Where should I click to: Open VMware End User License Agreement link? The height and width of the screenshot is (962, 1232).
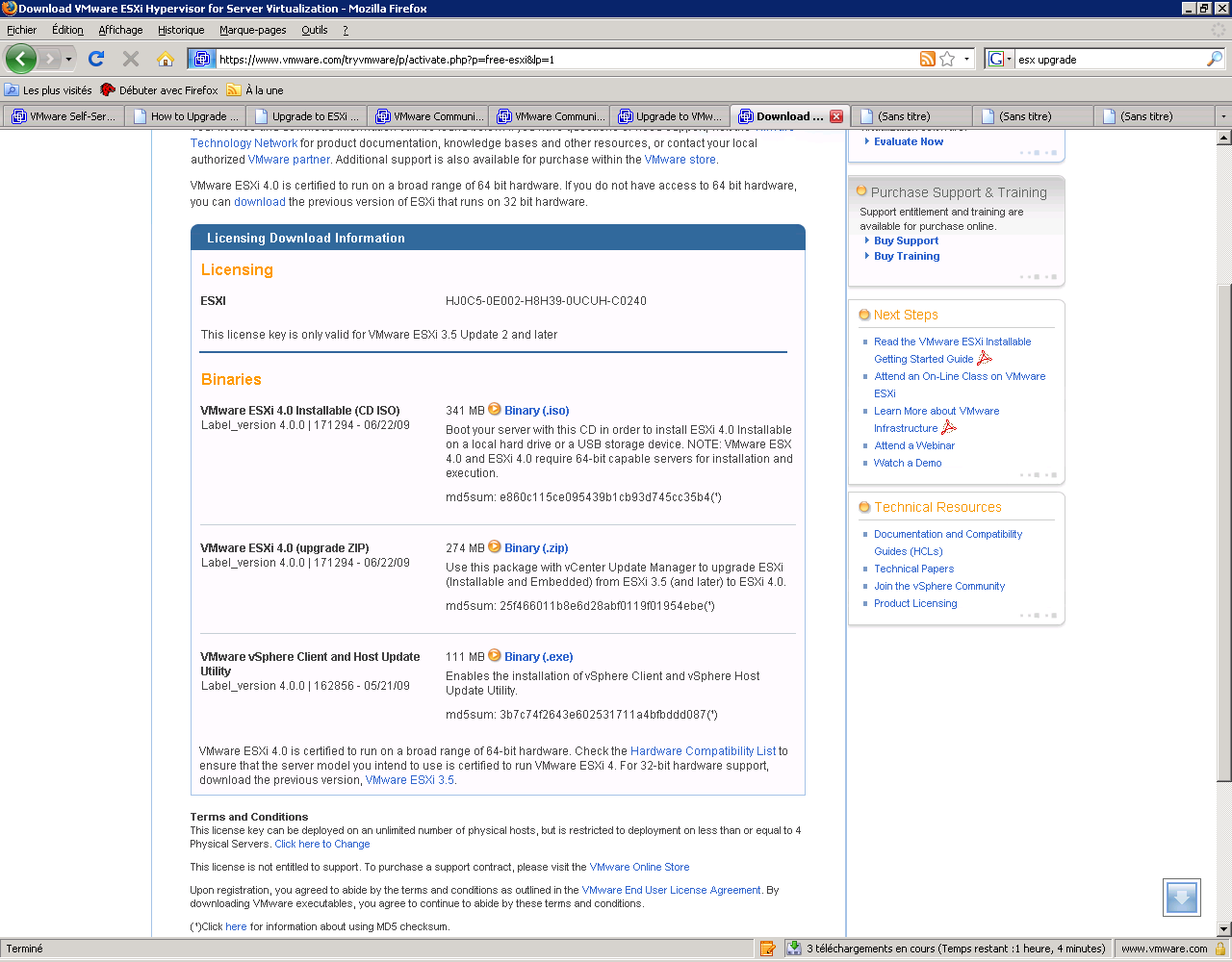[x=671, y=890]
